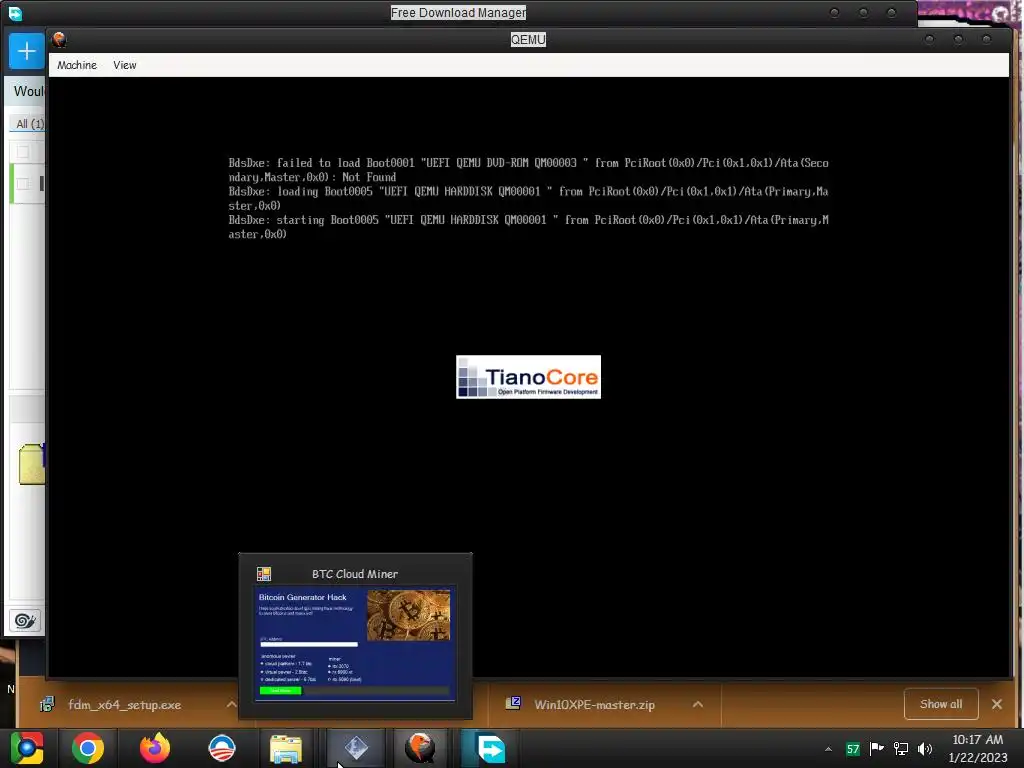Click the BTC Cloud Miner preview title

(x=355, y=574)
